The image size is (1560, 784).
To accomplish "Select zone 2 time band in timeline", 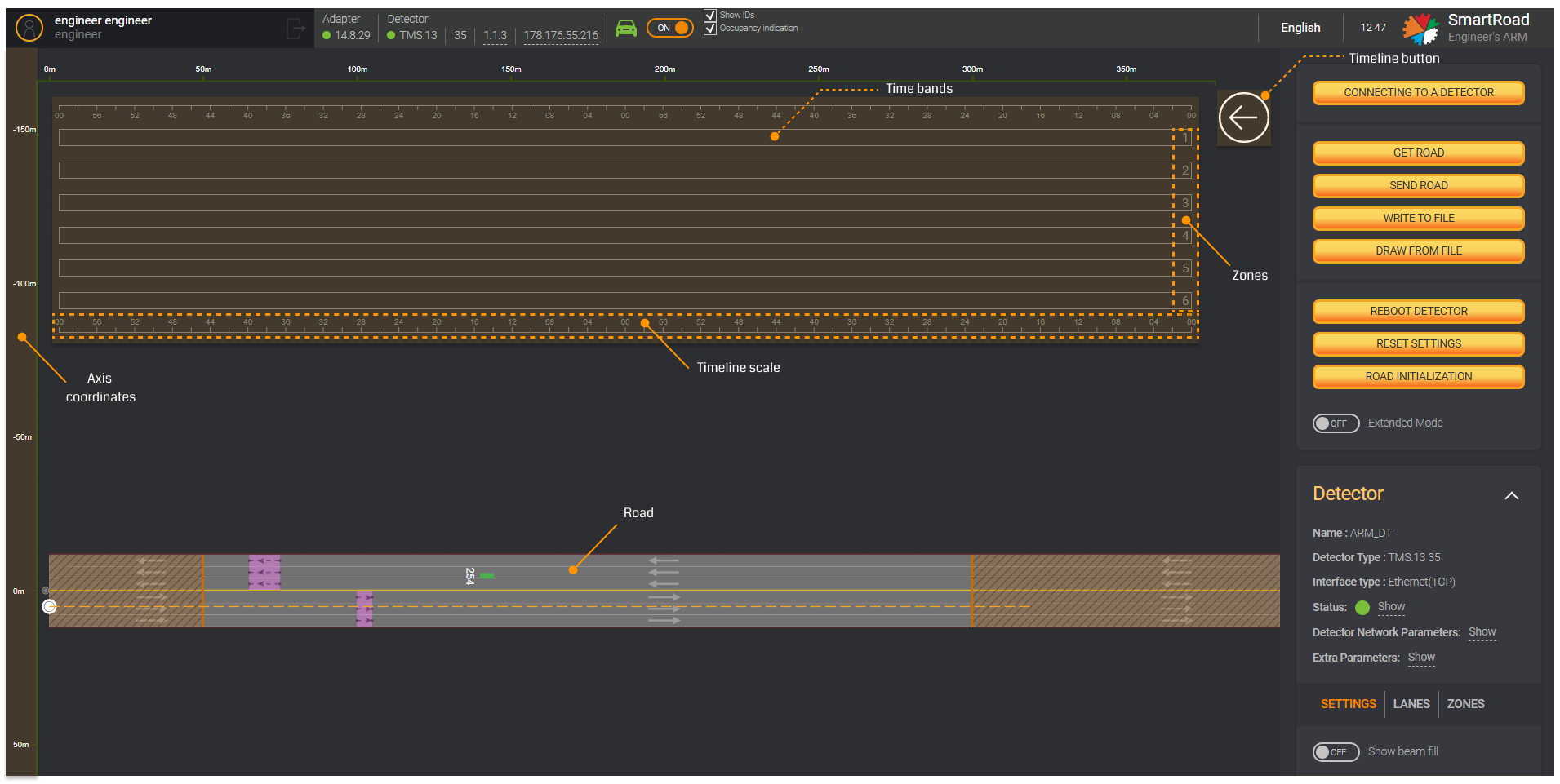I will [625, 171].
